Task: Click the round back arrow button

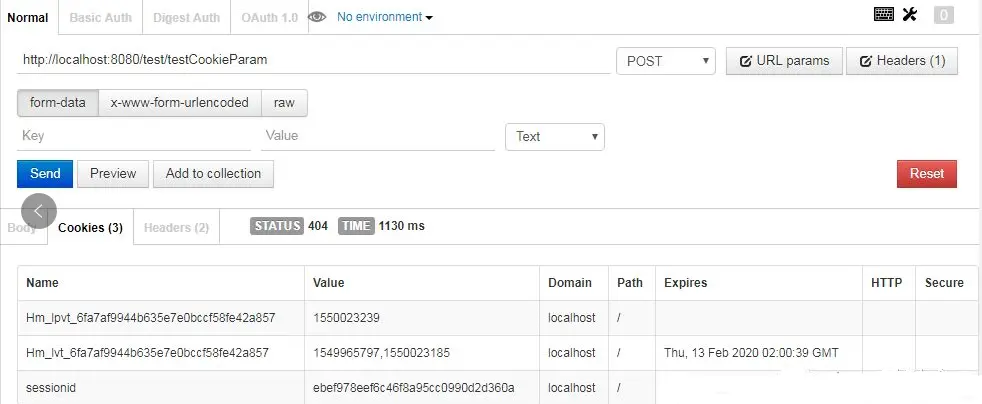Action: pos(38,210)
